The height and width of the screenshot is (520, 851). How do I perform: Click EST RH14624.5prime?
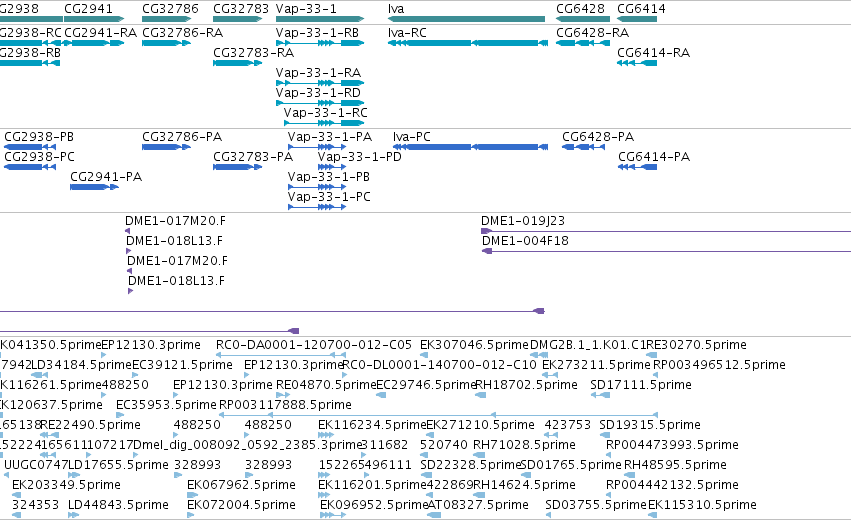(524, 485)
